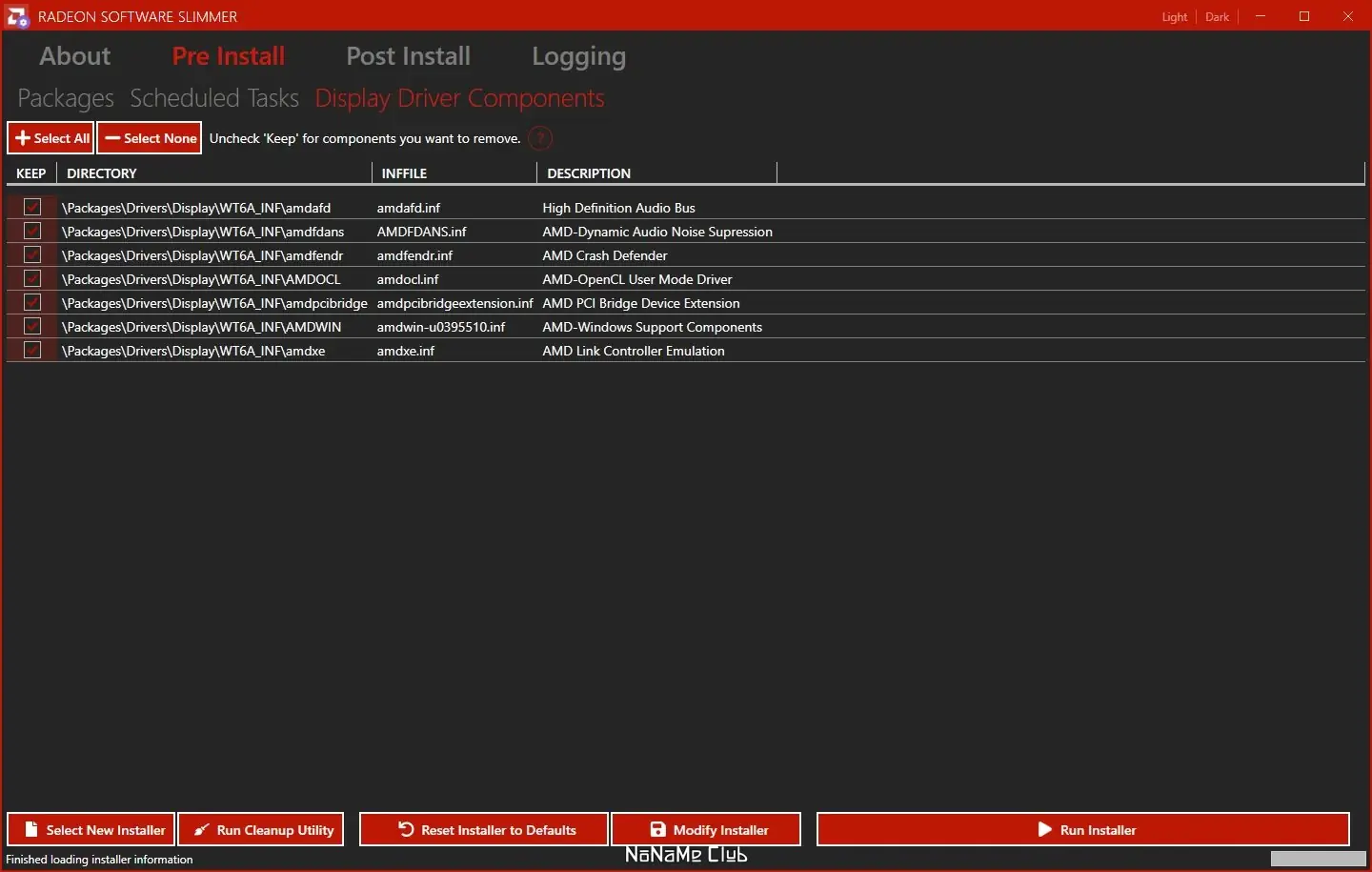Uncheck Keep for the AMDWIN component
This screenshot has width=1372, height=872.
[32, 326]
